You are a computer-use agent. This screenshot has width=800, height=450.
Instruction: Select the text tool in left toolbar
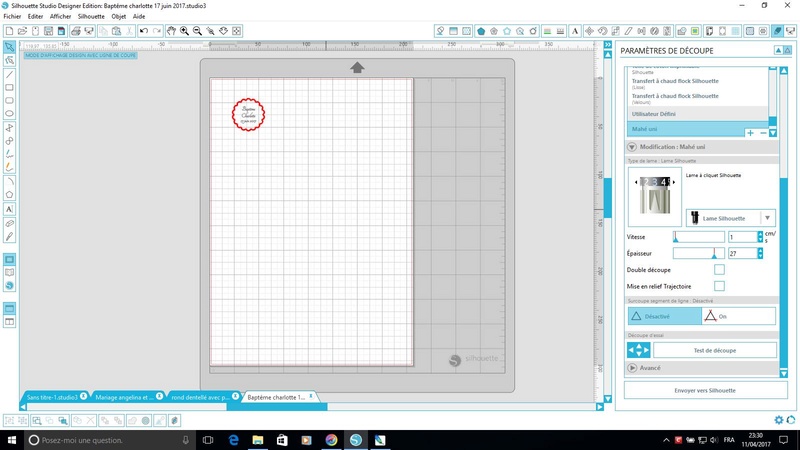point(9,209)
